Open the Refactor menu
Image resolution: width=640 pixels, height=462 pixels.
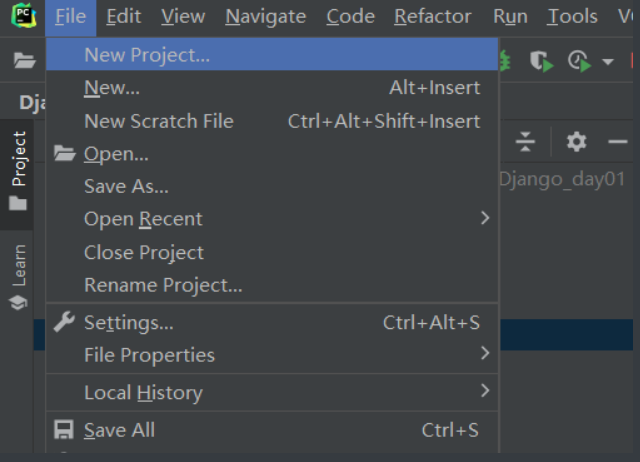[x=432, y=16]
